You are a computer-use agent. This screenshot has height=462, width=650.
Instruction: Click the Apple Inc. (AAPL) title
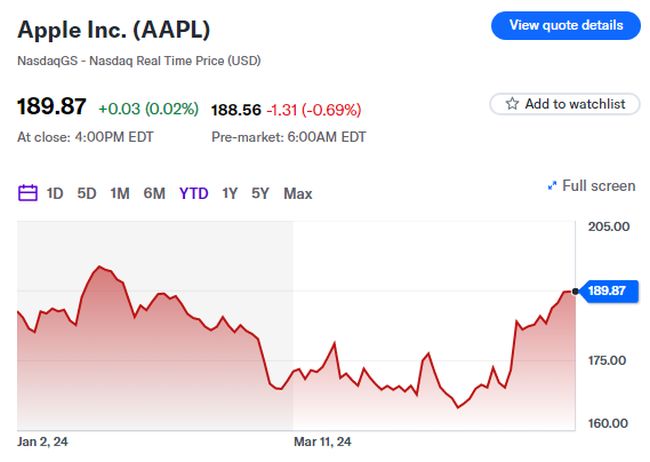click(x=114, y=28)
